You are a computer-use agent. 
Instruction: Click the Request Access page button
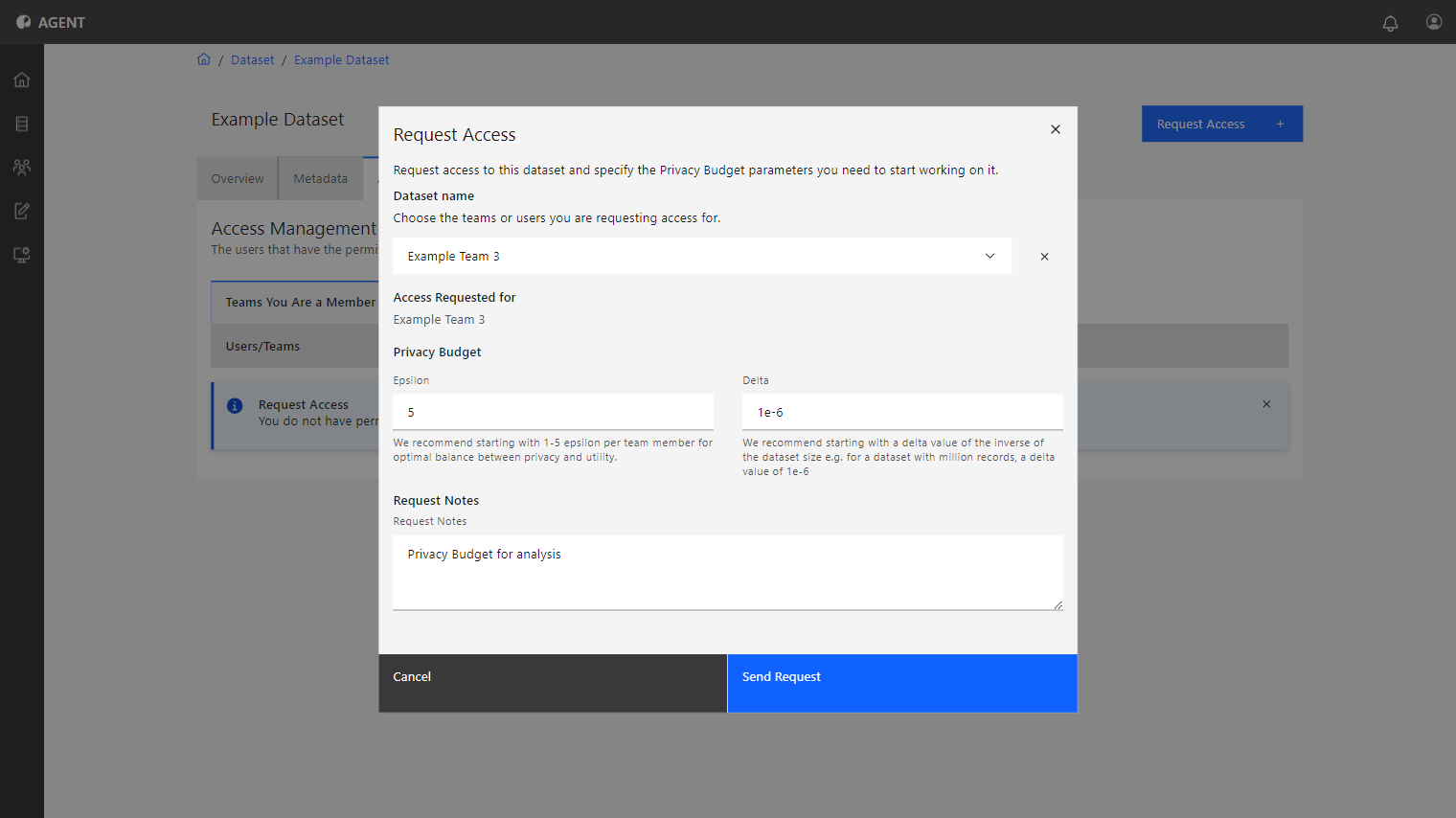point(1222,124)
